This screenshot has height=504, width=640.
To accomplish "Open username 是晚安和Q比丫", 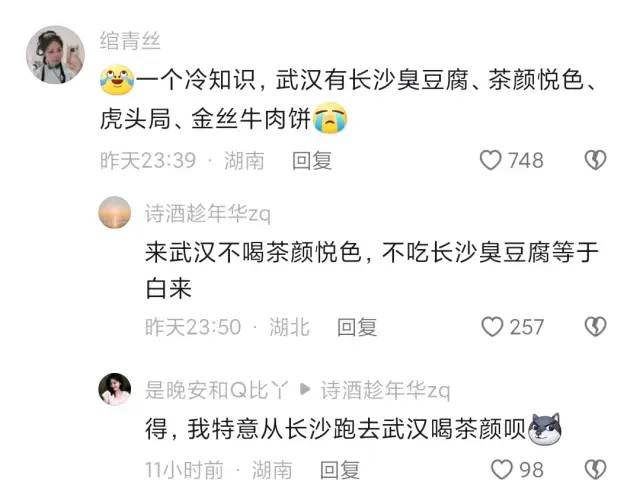I will pos(217,390).
